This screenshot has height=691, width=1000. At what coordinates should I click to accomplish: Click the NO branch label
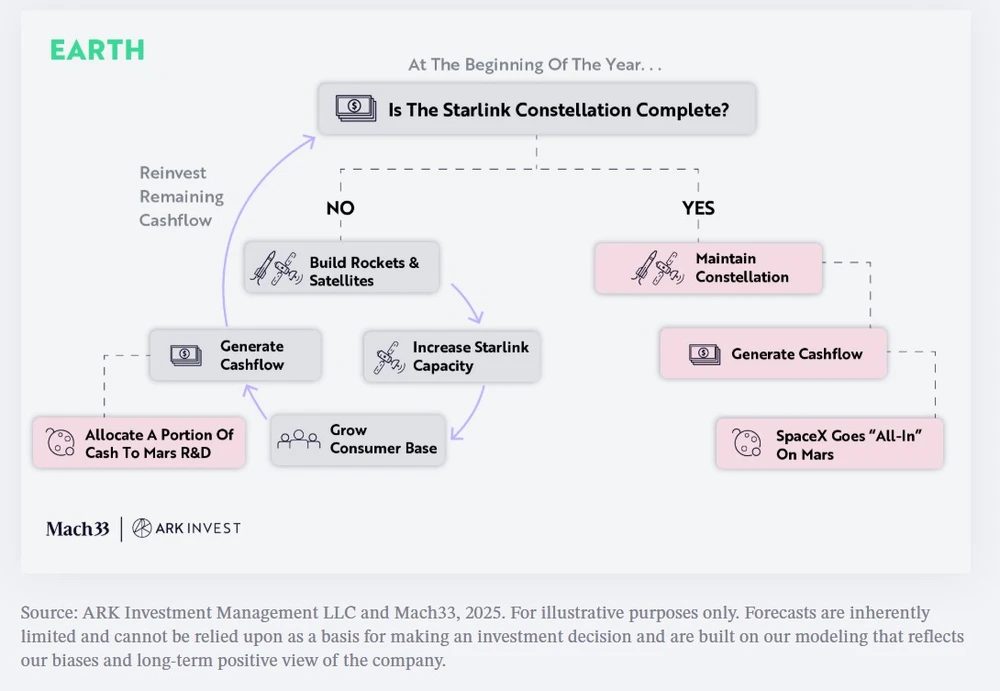(x=340, y=209)
